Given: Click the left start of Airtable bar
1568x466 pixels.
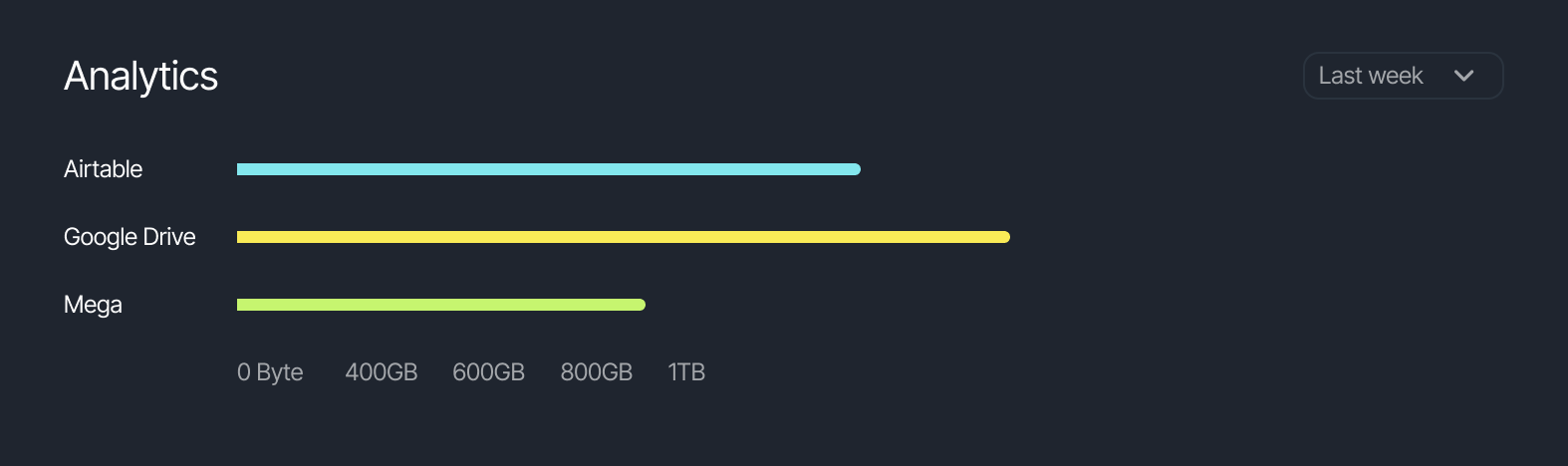Looking at the screenshot, I should (x=241, y=169).
